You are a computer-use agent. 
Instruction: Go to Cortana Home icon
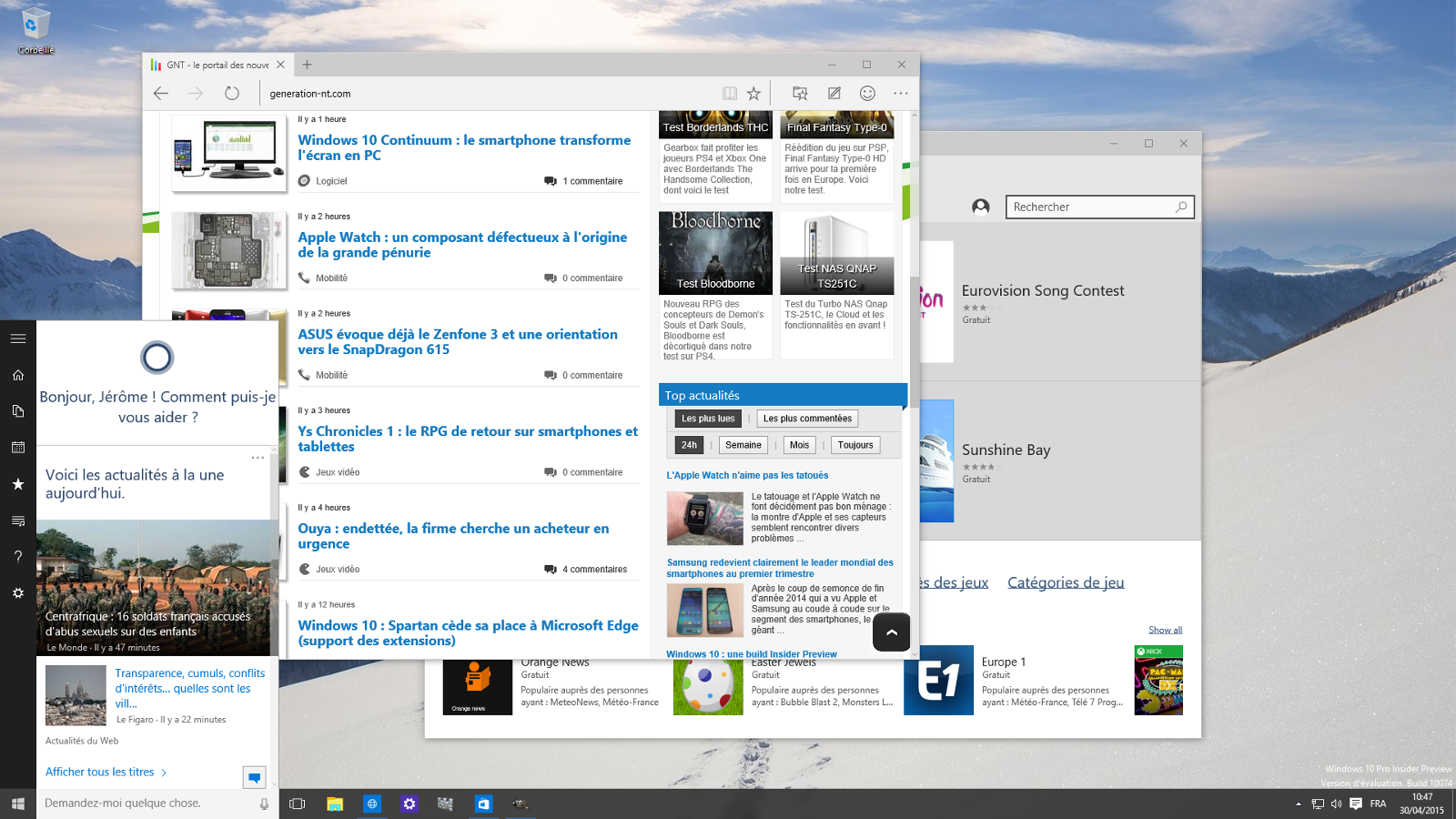pyautogui.click(x=18, y=375)
